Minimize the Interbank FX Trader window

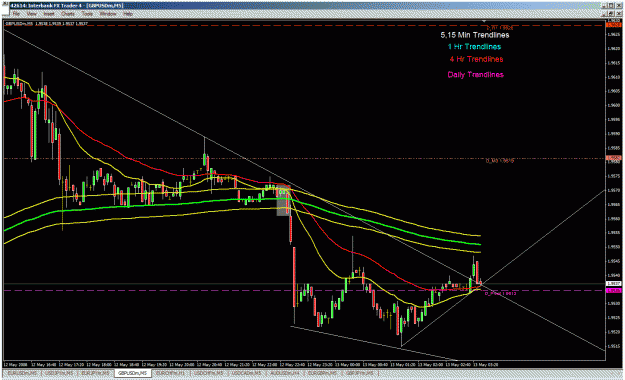click(604, 5)
